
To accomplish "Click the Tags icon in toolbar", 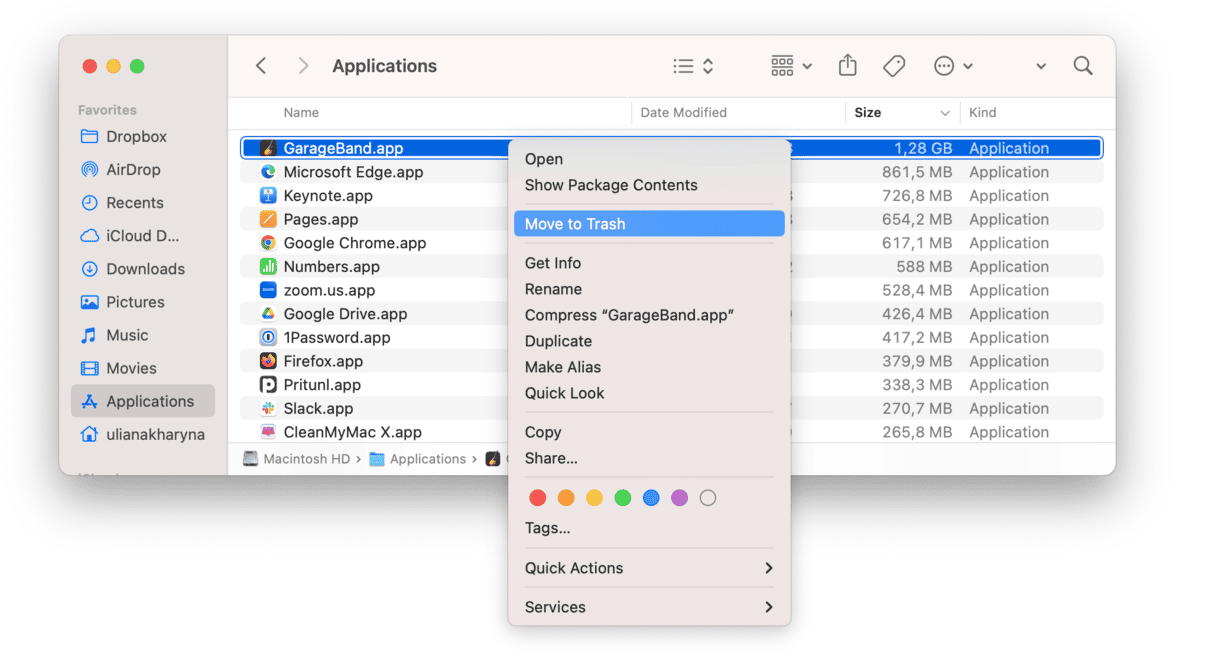I will coord(894,66).
